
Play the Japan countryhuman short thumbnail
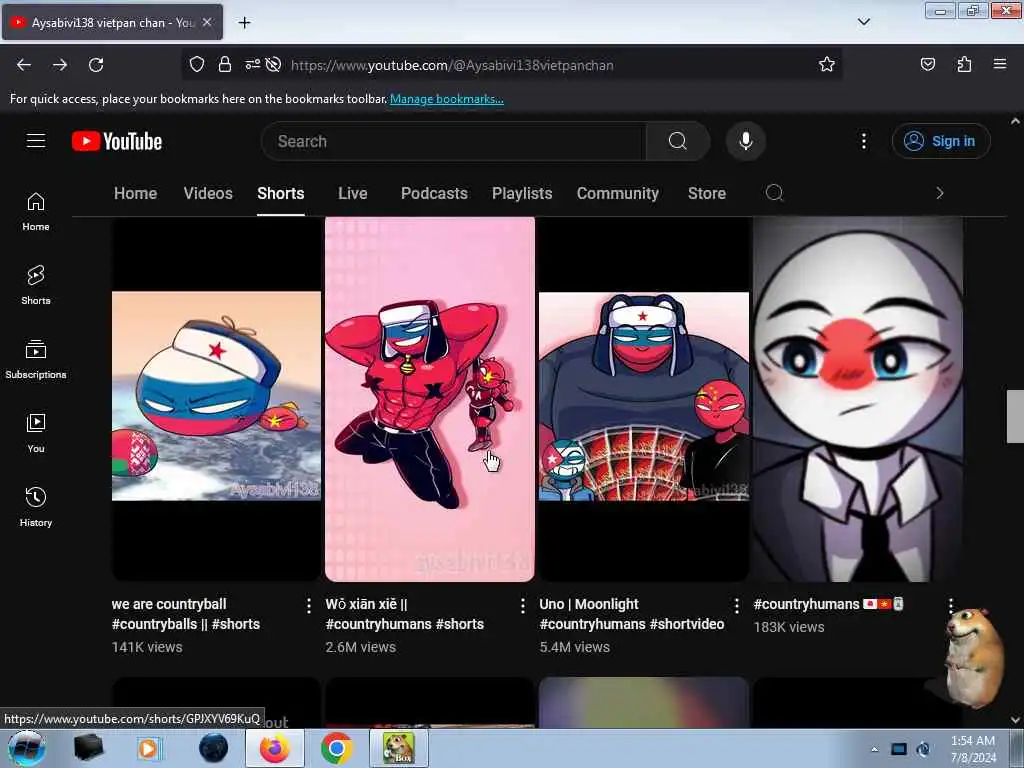(x=857, y=399)
